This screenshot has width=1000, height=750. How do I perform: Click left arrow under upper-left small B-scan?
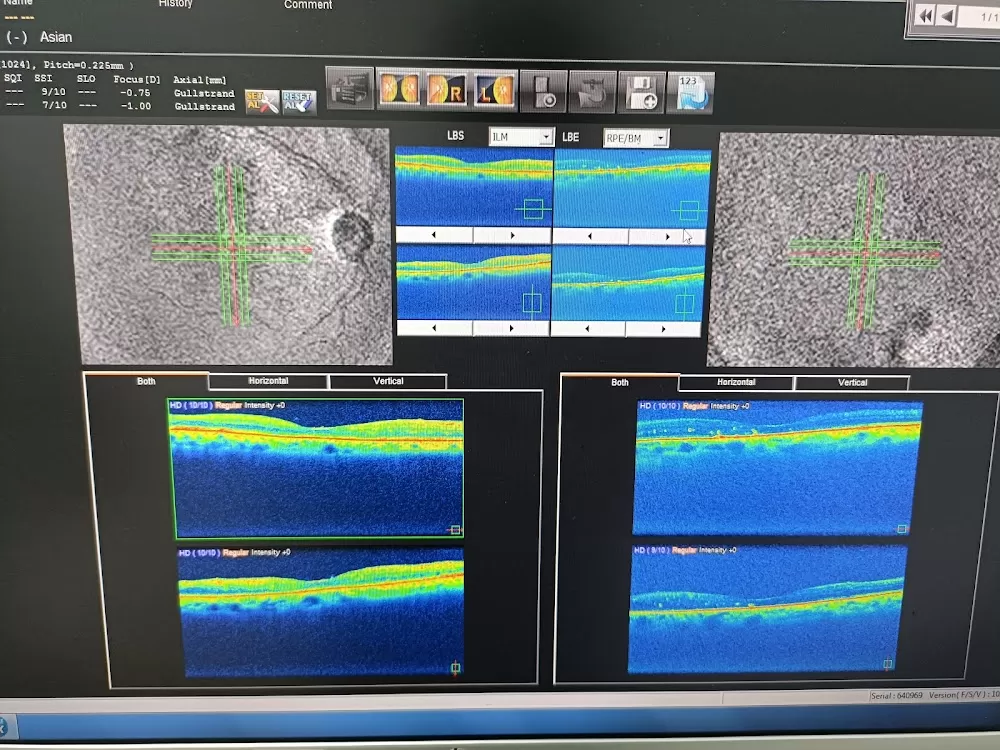click(x=434, y=235)
